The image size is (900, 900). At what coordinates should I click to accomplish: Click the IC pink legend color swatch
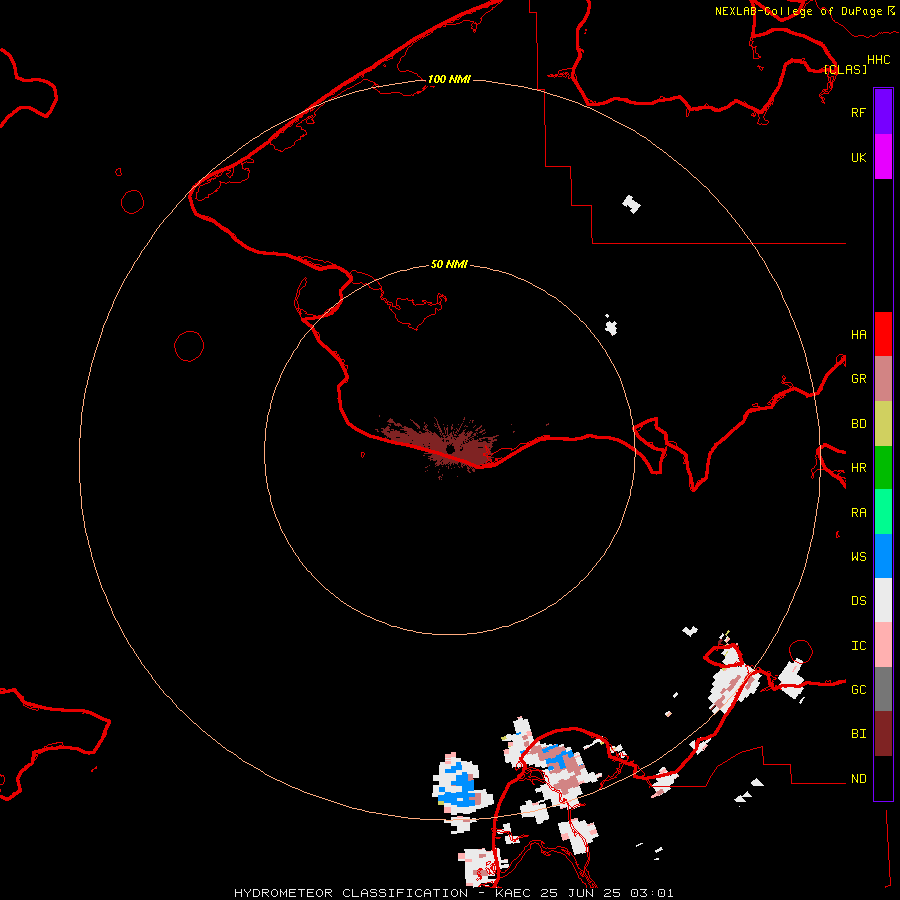(883, 645)
